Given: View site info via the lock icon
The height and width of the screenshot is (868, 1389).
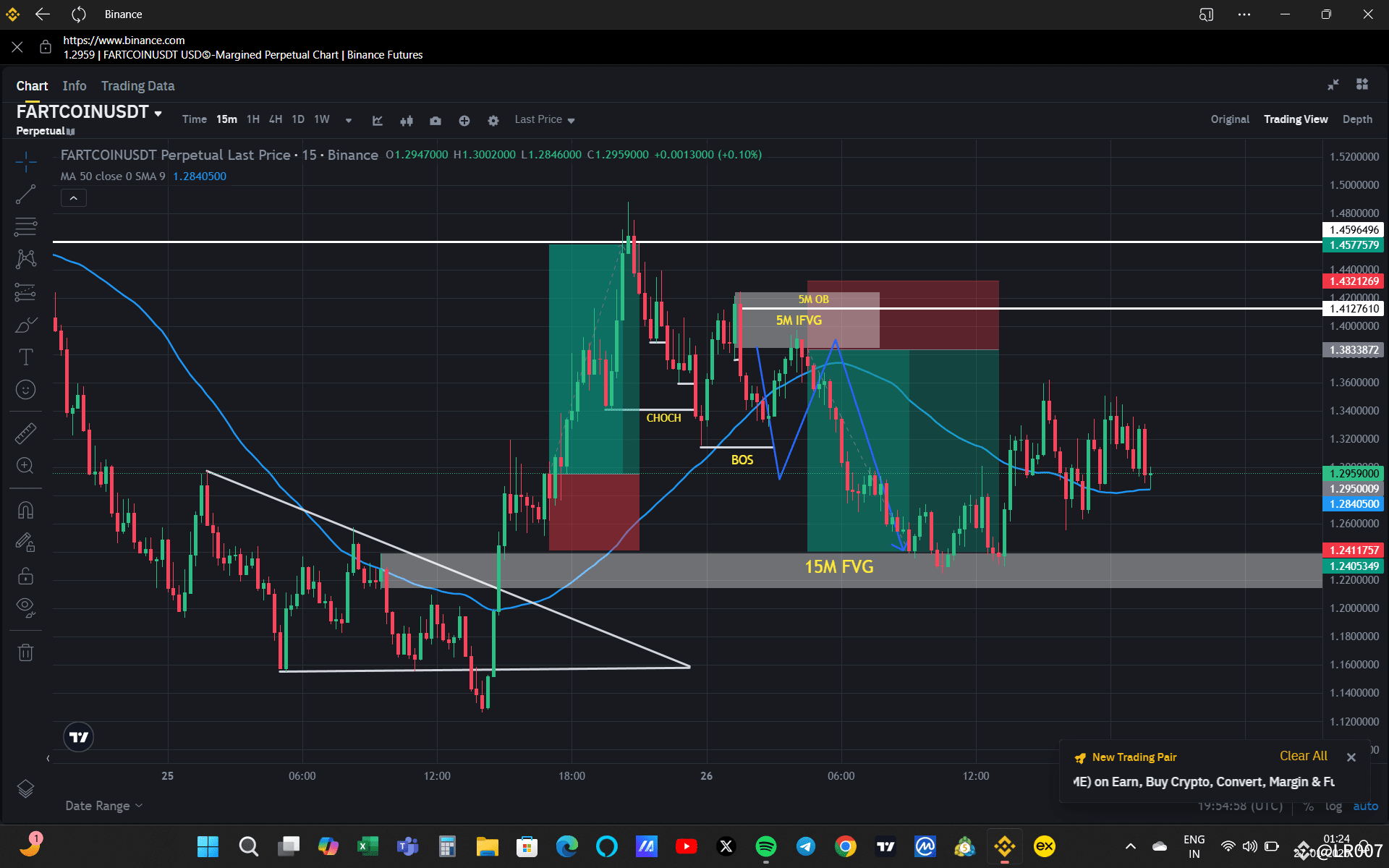Looking at the screenshot, I should [46, 47].
